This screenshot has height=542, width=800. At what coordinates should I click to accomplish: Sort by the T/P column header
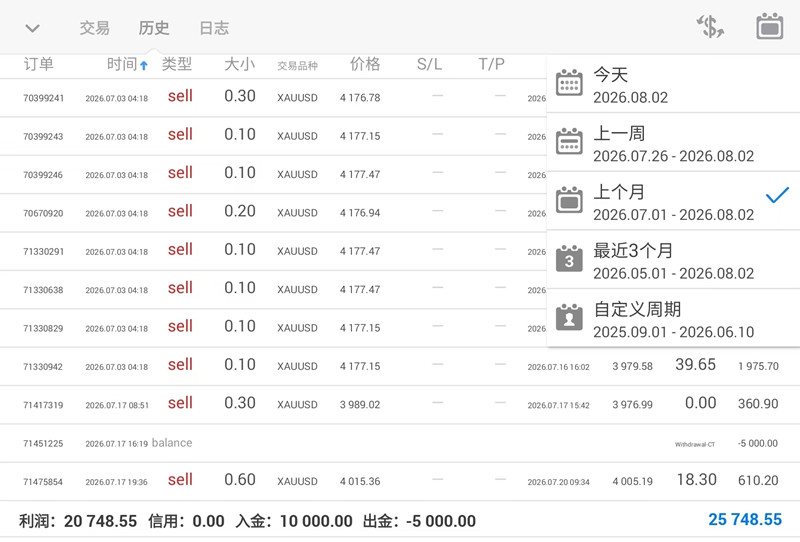click(491, 64)
